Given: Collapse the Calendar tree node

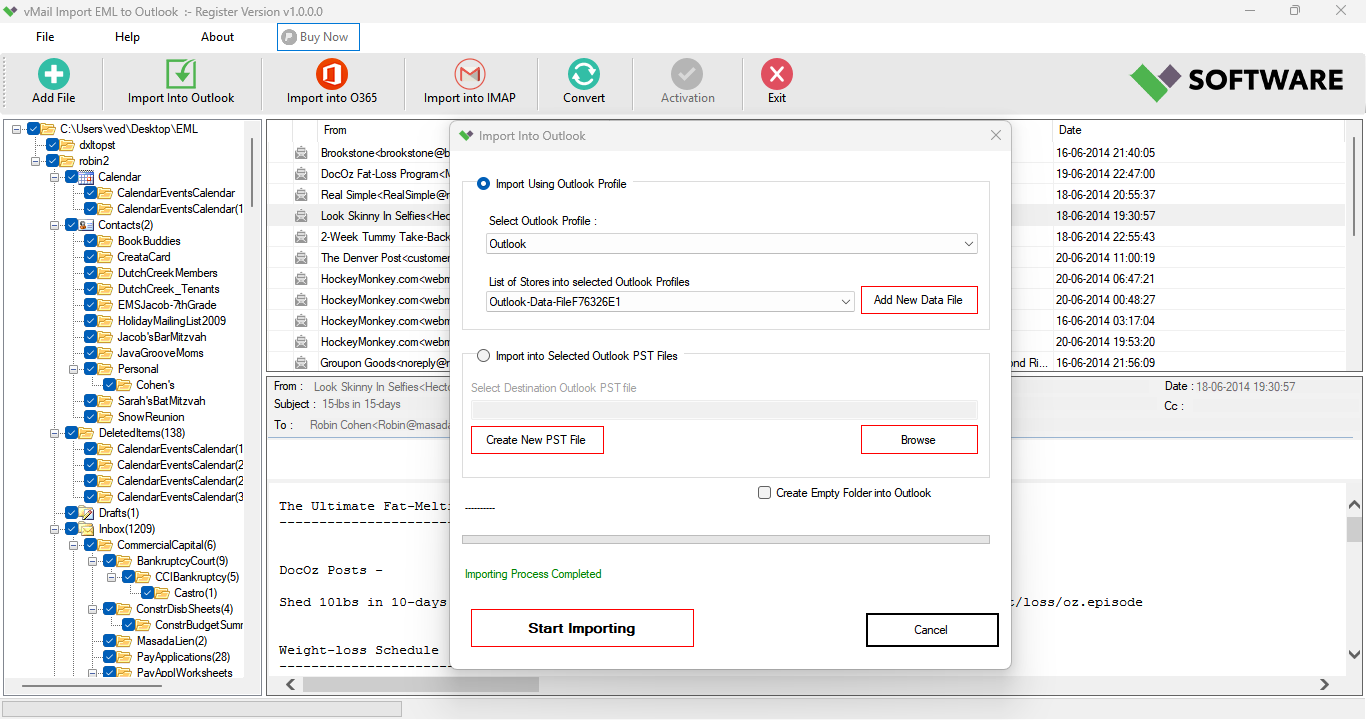Looking at the screenshot, I should (x=55, y=177).
